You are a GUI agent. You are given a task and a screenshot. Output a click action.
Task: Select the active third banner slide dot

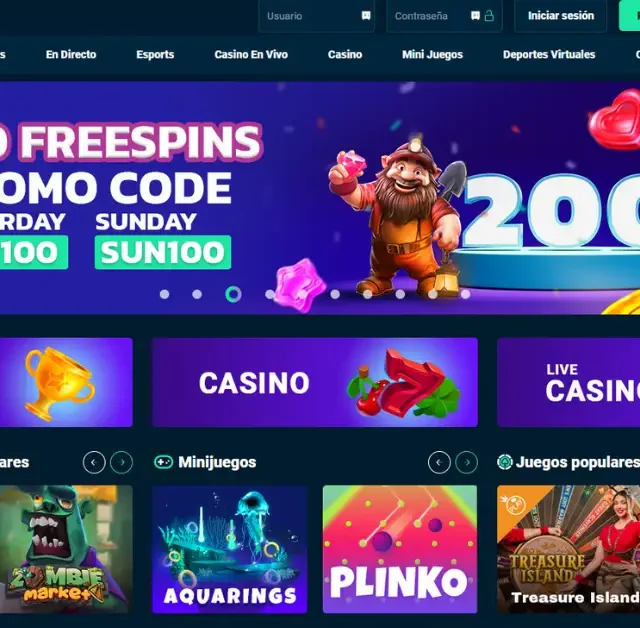233,294
